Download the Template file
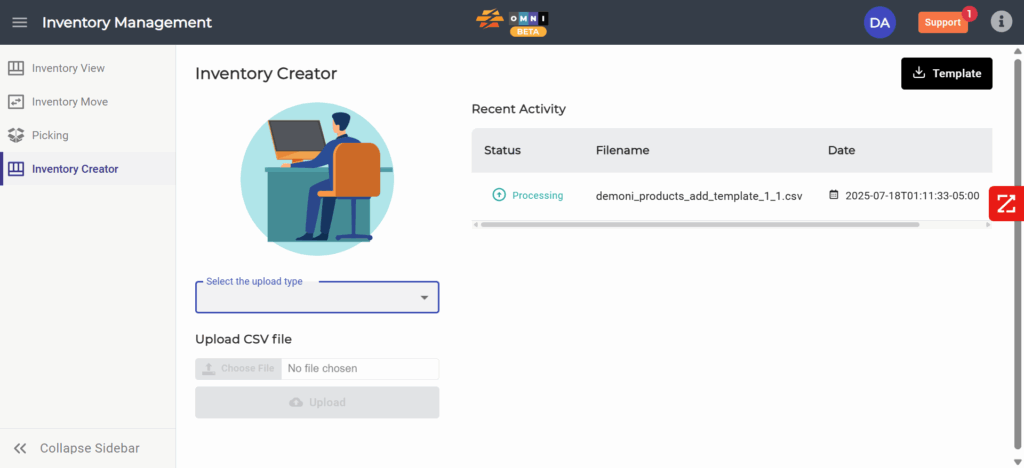 946,74
